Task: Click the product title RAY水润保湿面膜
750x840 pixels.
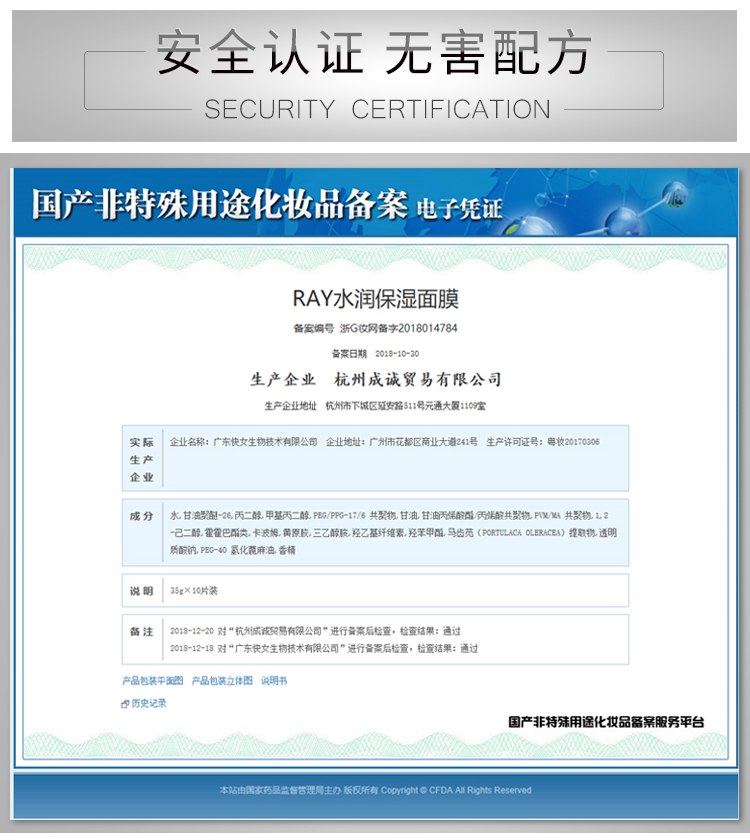Action: pyautogui.click(x=376, y=299)
